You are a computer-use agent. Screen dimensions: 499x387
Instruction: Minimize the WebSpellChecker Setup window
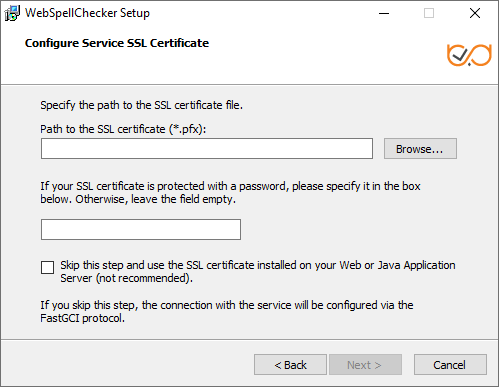tap(384, 13)
